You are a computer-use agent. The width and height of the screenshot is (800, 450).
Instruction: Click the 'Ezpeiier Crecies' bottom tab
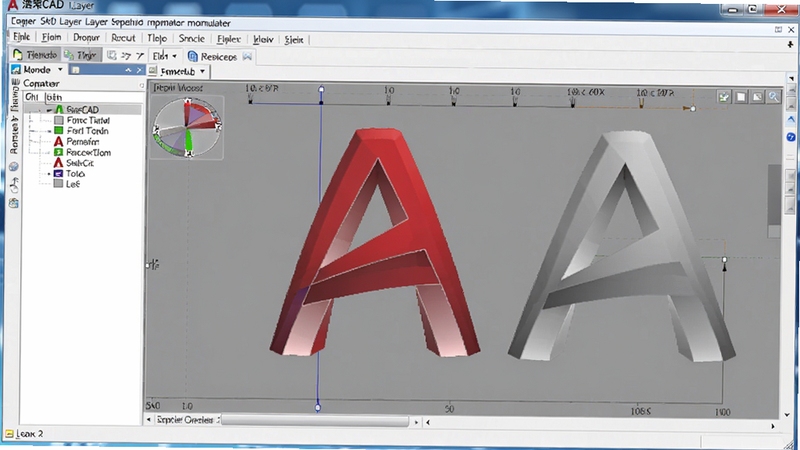(x=185, y=420)
